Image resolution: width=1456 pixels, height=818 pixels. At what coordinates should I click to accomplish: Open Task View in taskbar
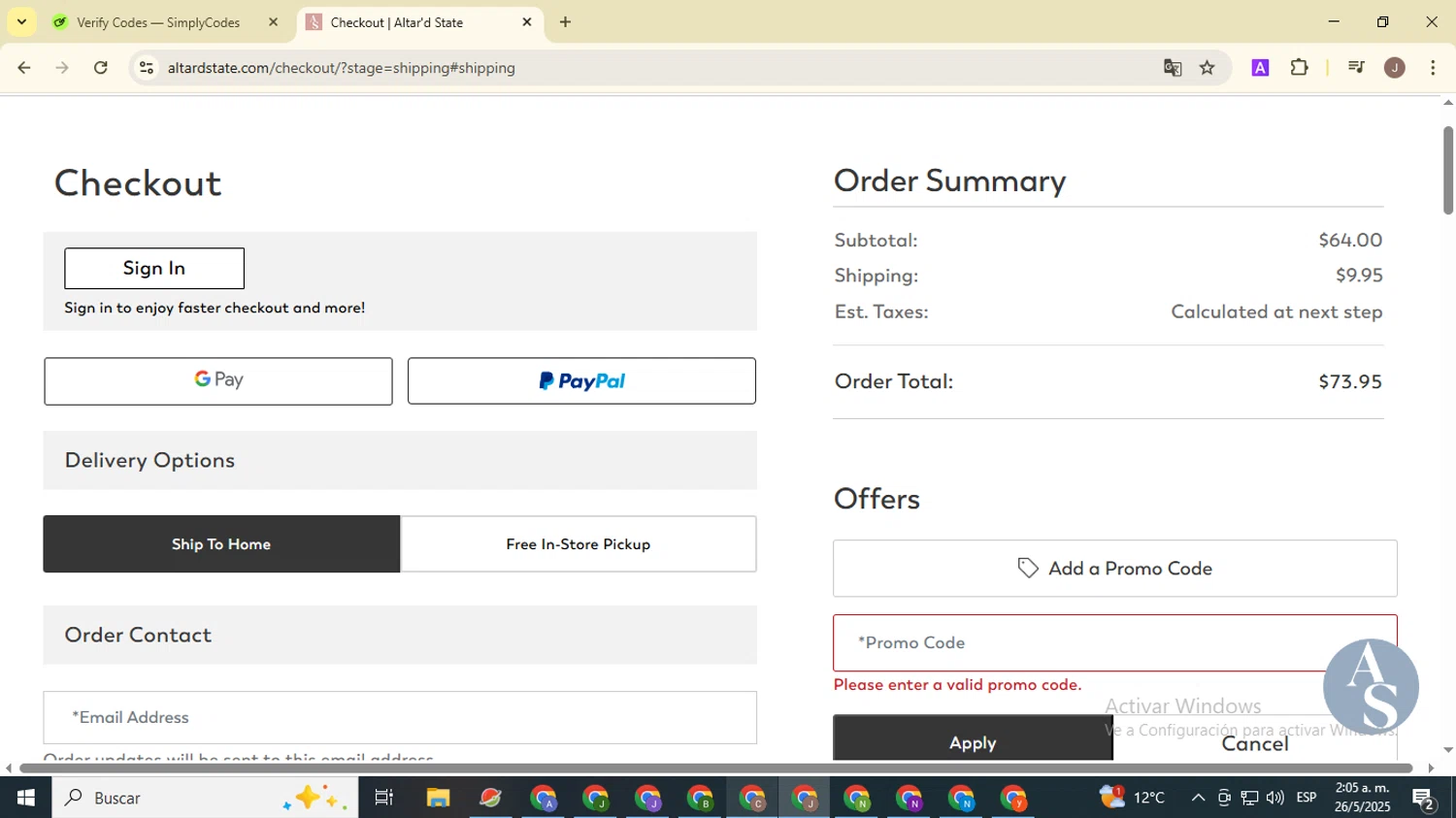tap(384, 798)
